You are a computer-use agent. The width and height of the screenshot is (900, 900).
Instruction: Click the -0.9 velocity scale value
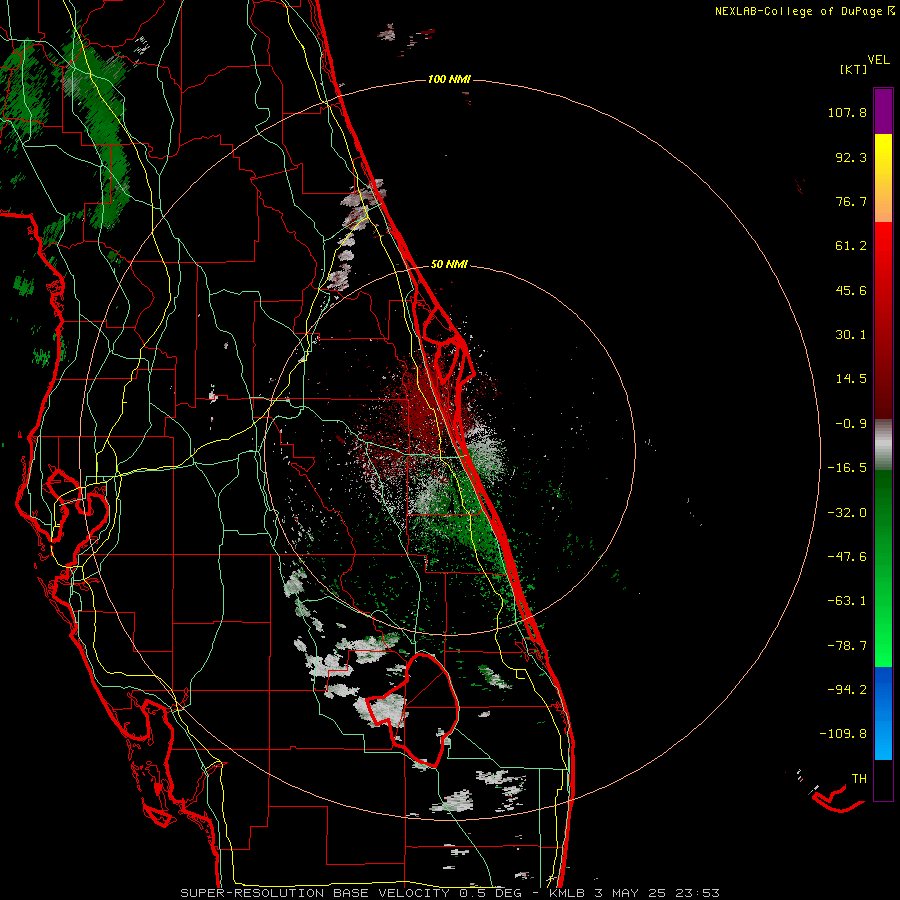click(851, 424)
